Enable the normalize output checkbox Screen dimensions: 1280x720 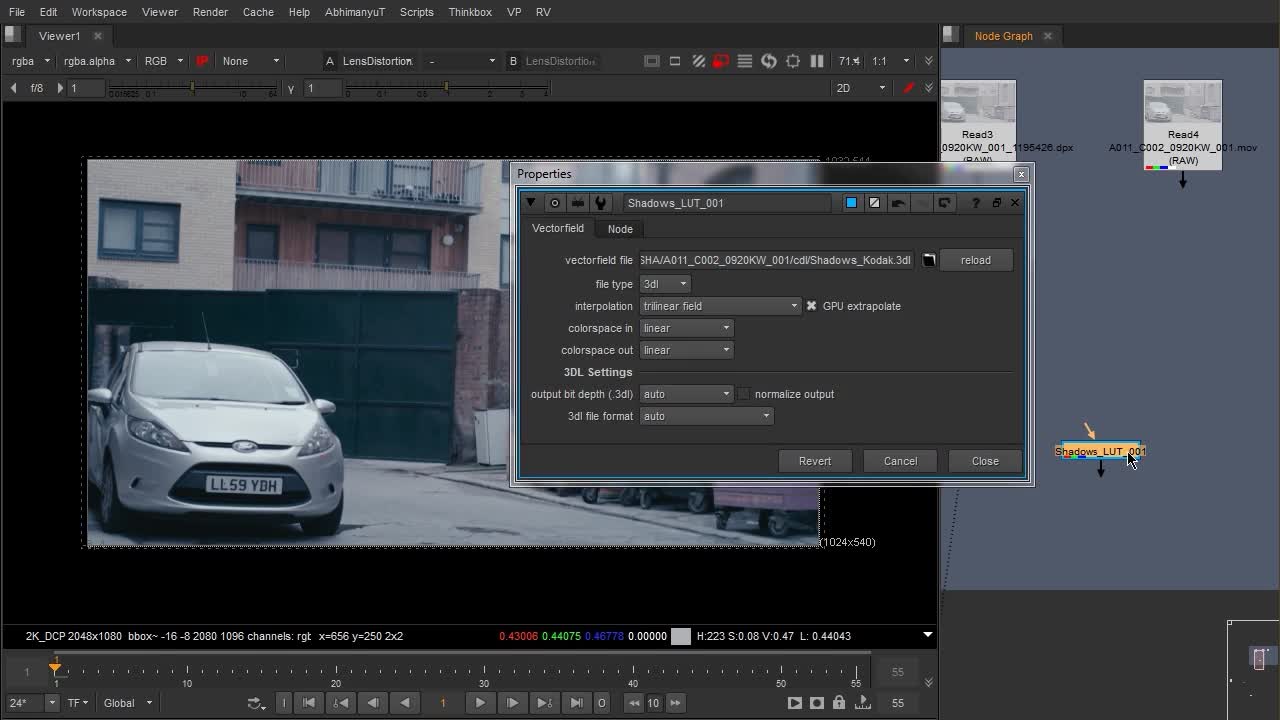743,394
